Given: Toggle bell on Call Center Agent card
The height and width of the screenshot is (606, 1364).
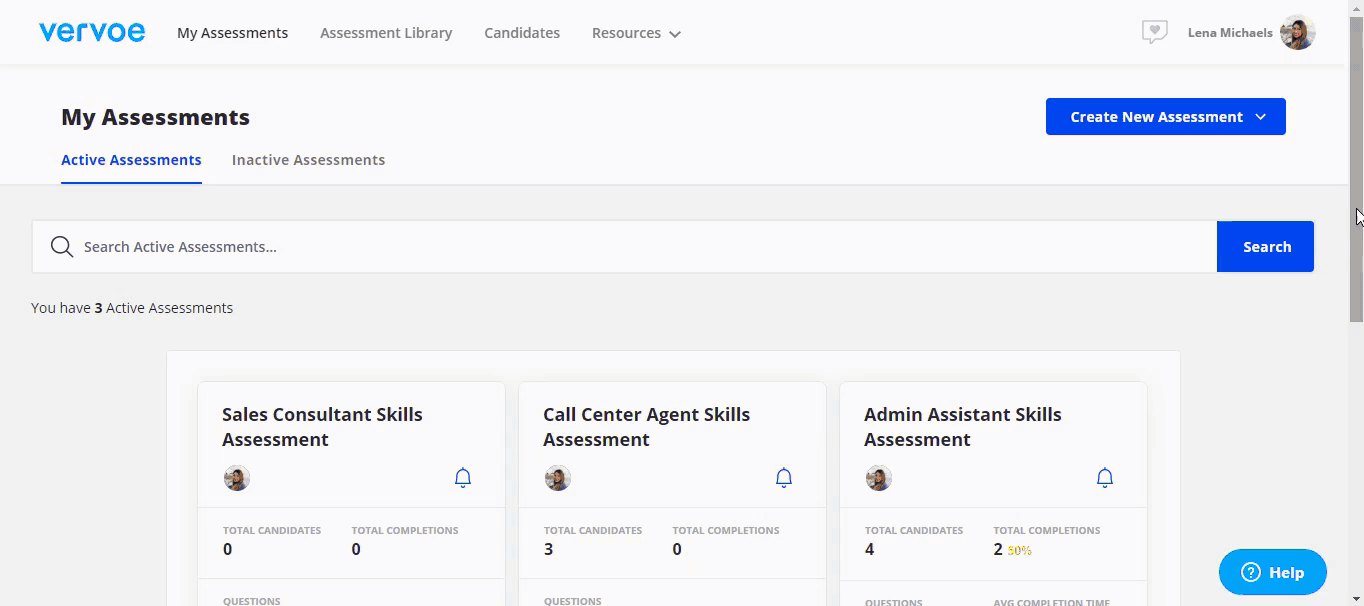Looking at the screenshot, I should (784, 478).
